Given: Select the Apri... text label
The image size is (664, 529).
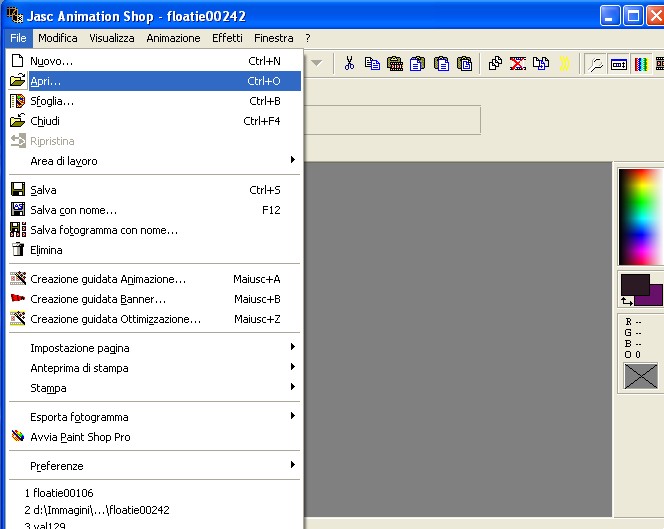Looking at the screenshot, I should [46, 81].
